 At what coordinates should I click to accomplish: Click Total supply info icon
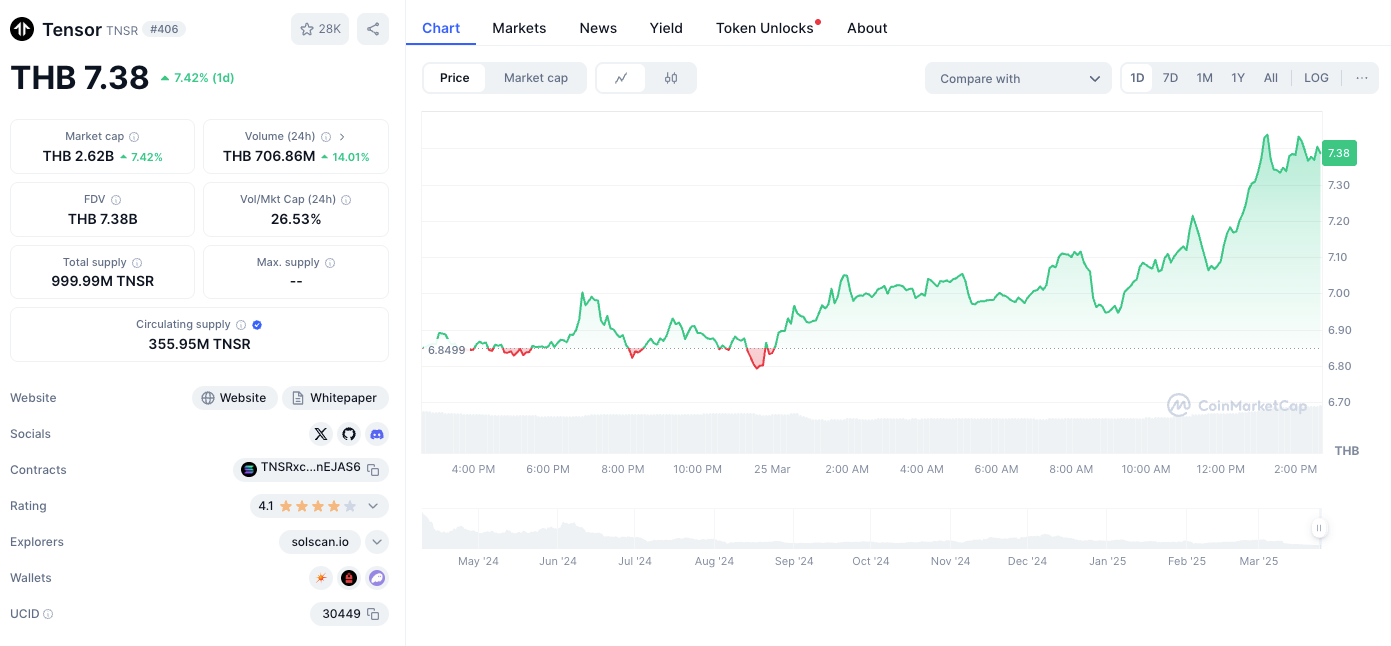(137, 263)
